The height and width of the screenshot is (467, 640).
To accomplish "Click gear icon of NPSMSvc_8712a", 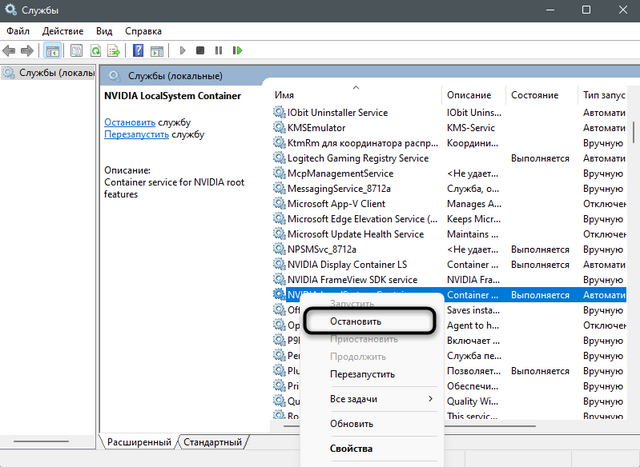I will (x=279, y=249).
